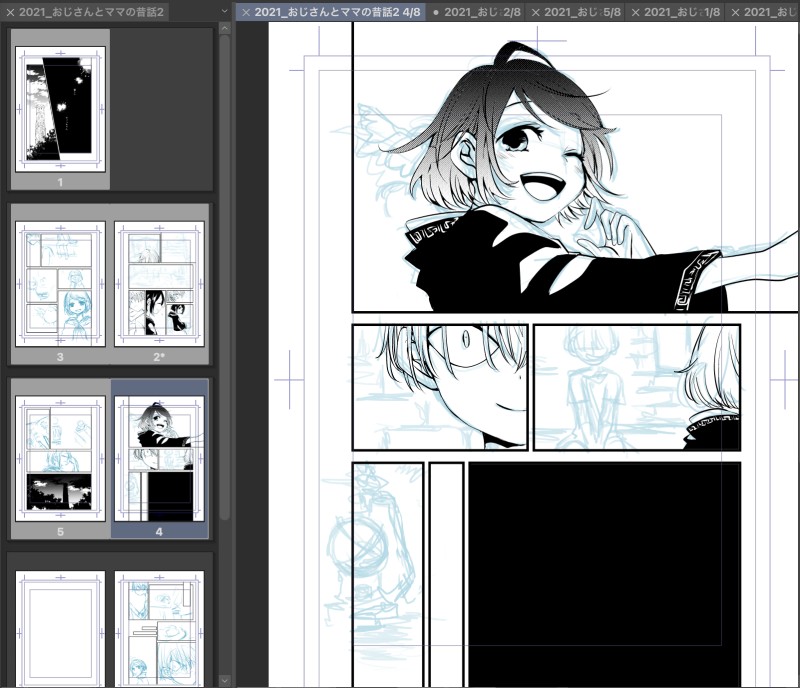Click the page number label "2*"
The height and width of the screenshot is (688, 800).
[x=159, y=357]
